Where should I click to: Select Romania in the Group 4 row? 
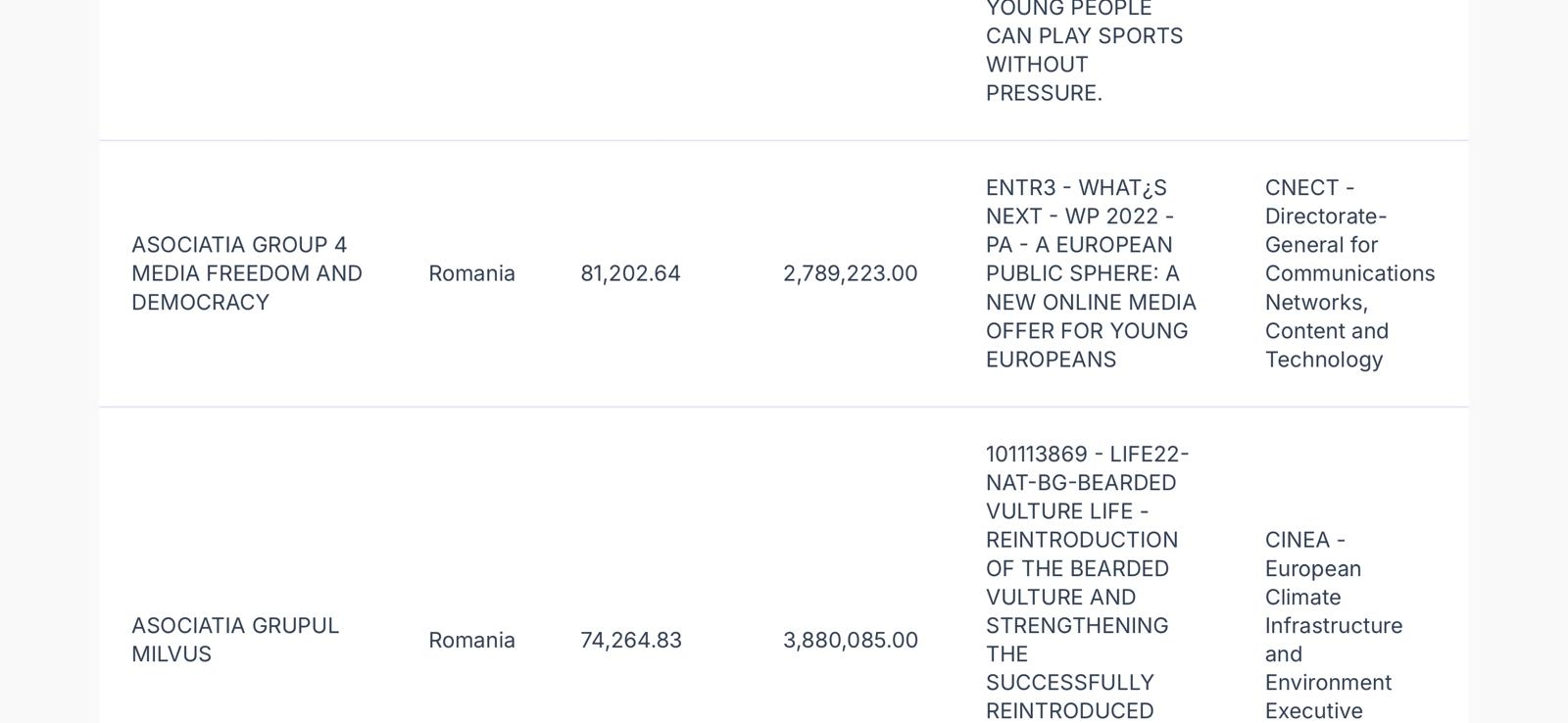pos(471,273)
